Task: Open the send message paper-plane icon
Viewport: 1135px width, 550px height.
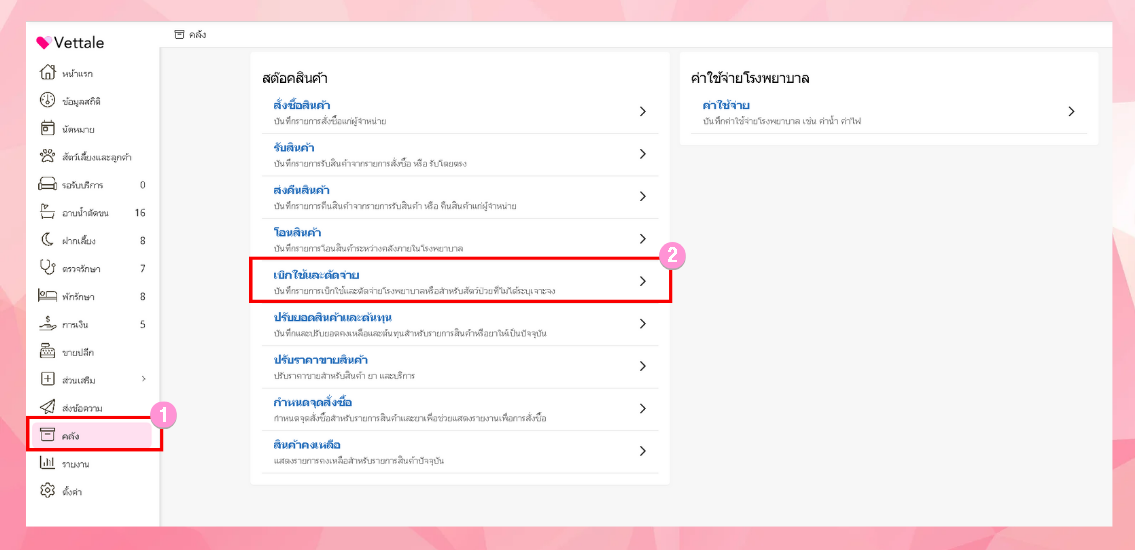Action: click(x=46, y=407)
